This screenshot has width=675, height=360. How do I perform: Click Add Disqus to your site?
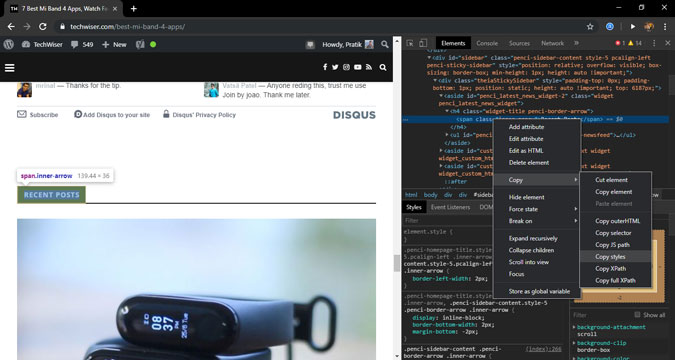pos(112,115)
